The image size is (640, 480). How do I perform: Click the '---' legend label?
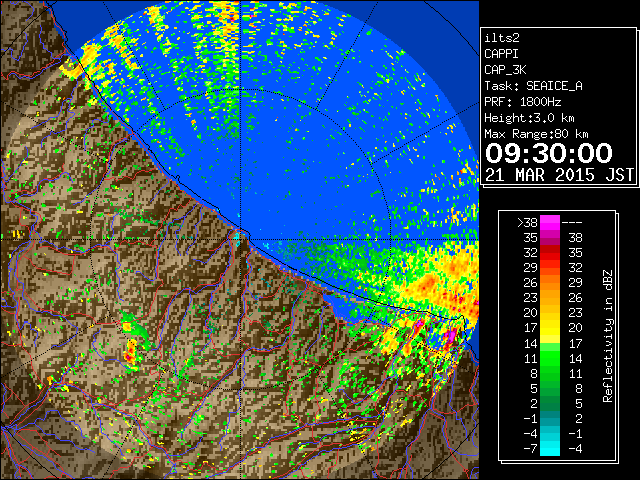pos(572,223)
